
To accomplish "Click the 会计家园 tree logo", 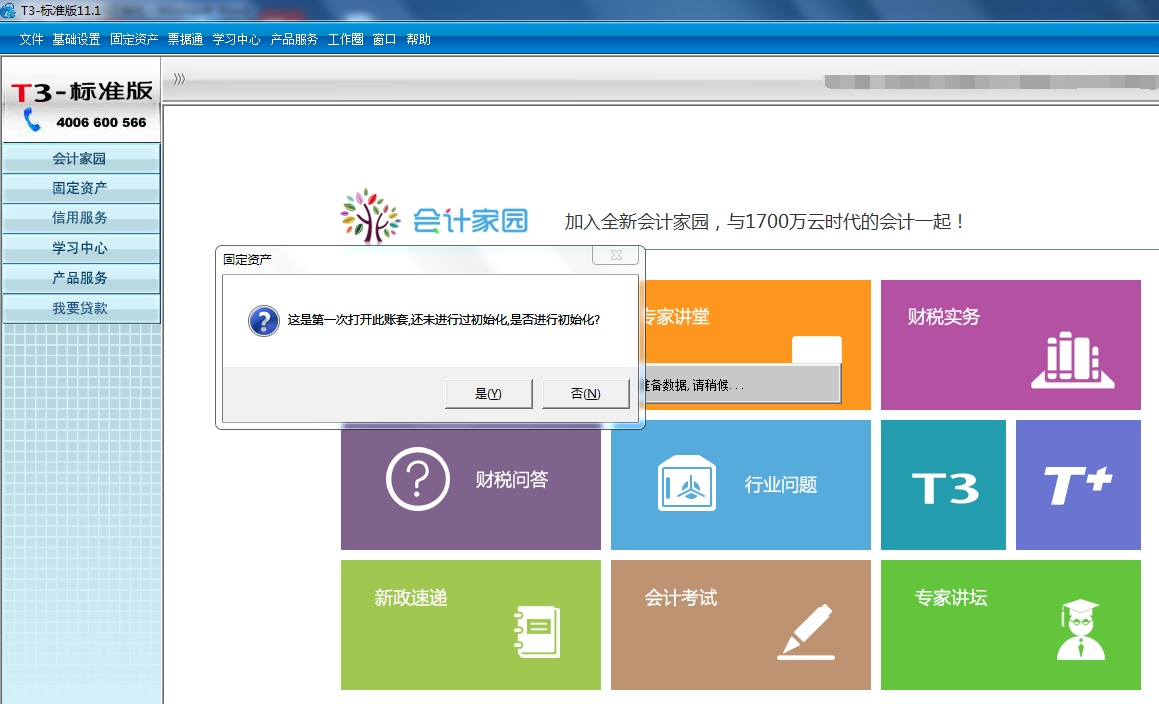I will (x=370, y=216).
